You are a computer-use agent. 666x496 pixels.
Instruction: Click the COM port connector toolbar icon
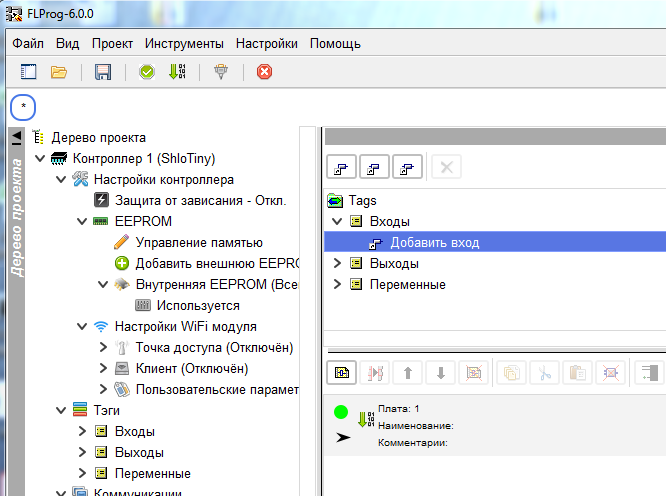(x=221, y=72)
